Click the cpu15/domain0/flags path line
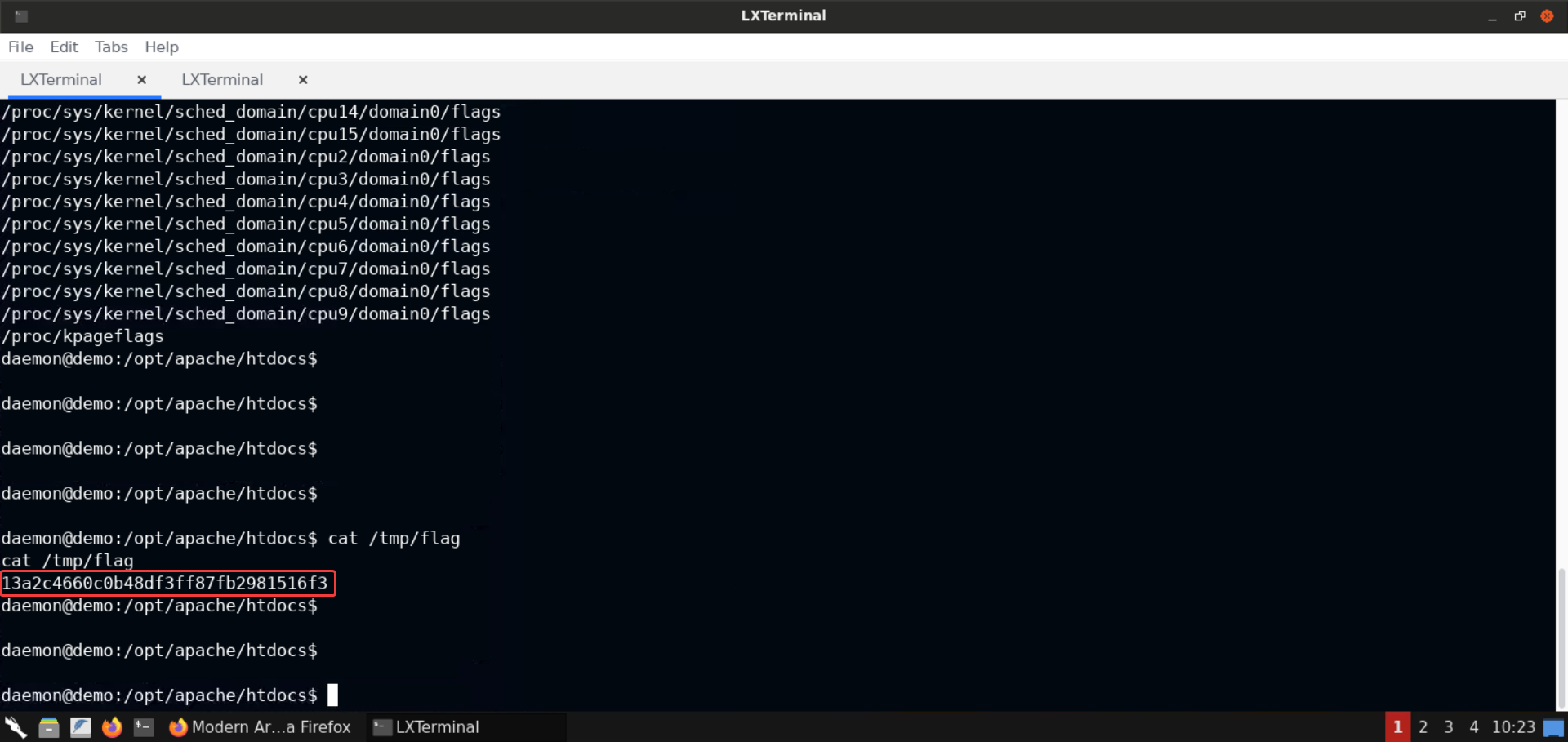The height and width of the screenshot is (742, 1568). (251, 134)
